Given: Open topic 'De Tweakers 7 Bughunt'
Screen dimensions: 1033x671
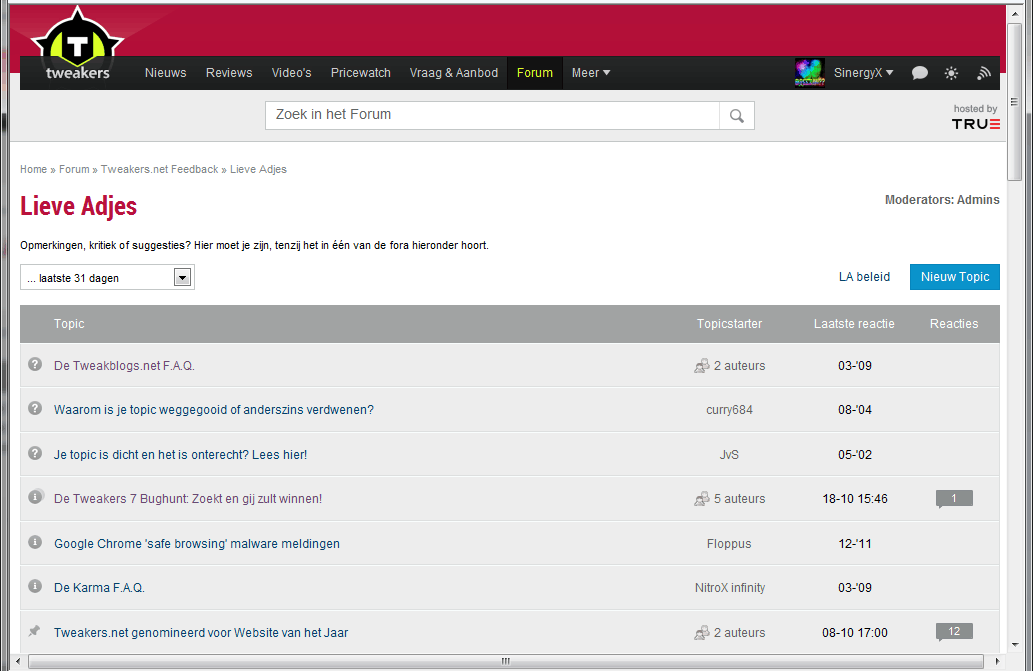Looking at the screenshot, I should (188, 498).
